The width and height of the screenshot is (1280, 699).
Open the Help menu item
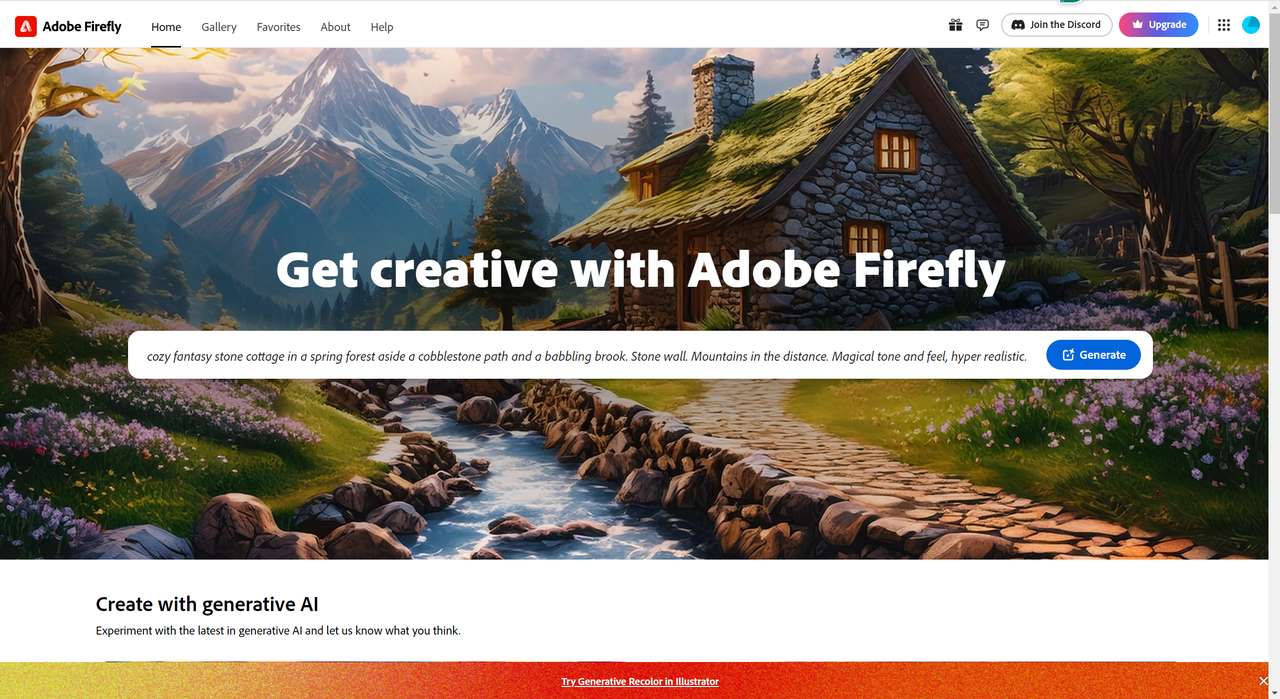click(382, 27)
